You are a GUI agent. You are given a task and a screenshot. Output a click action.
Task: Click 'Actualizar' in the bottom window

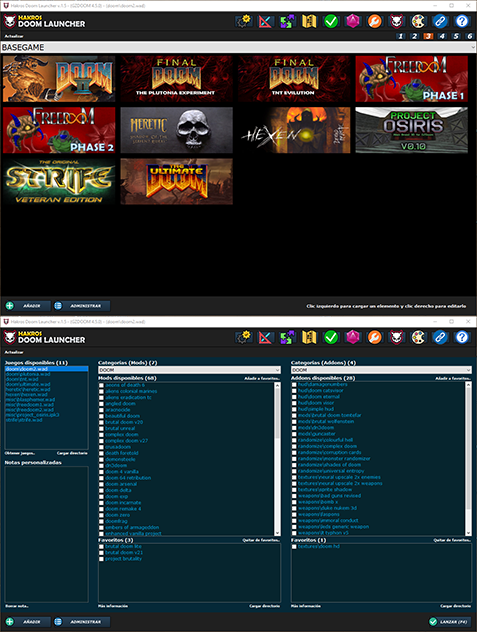coord(14,352)
